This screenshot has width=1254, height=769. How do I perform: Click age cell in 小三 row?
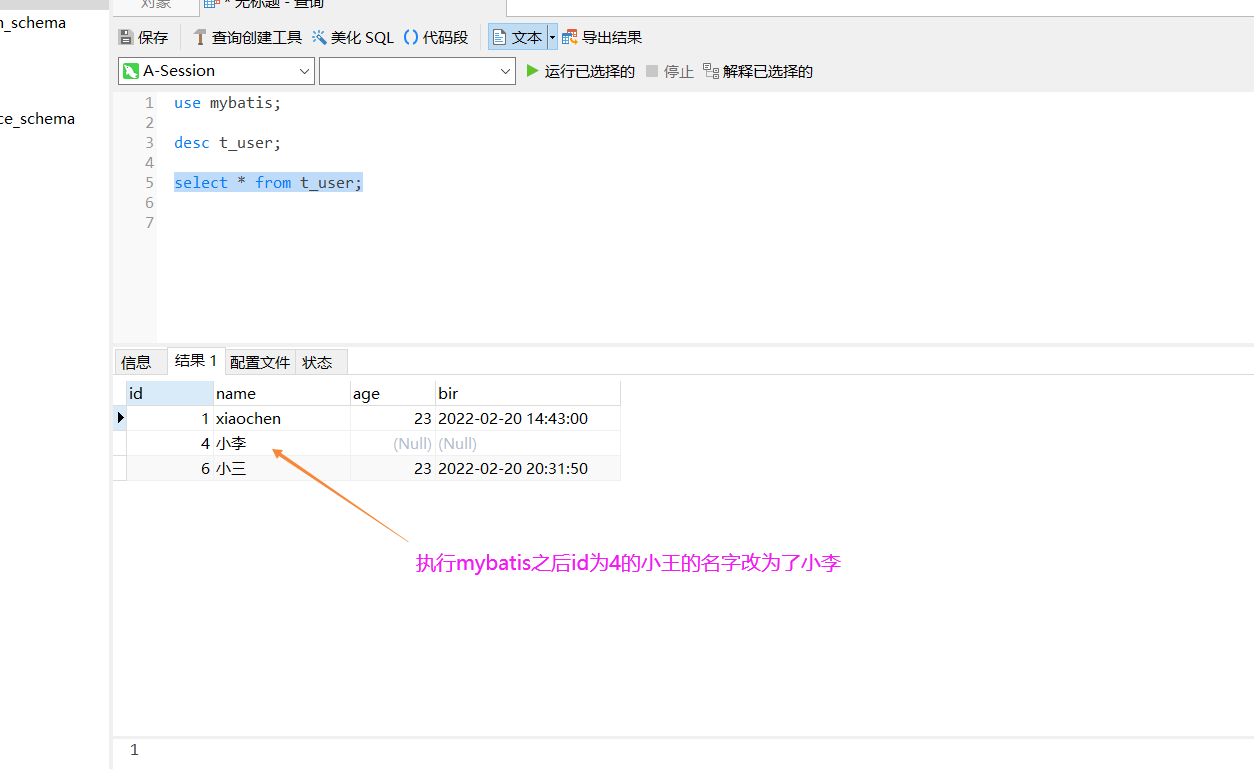coord(393,468)
